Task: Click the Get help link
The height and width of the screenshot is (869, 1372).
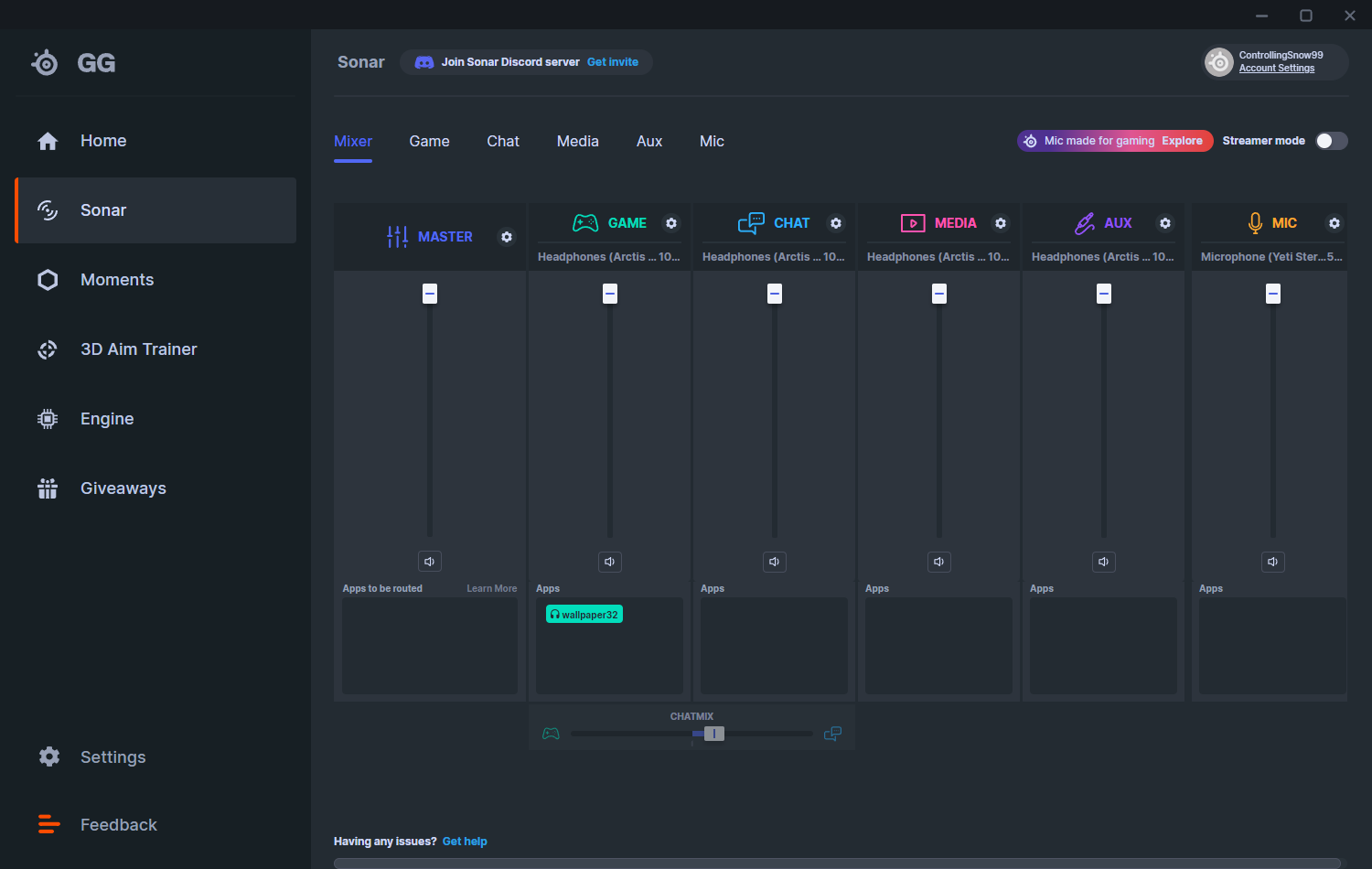Action: pyautogui.click(x=465, y=842)
